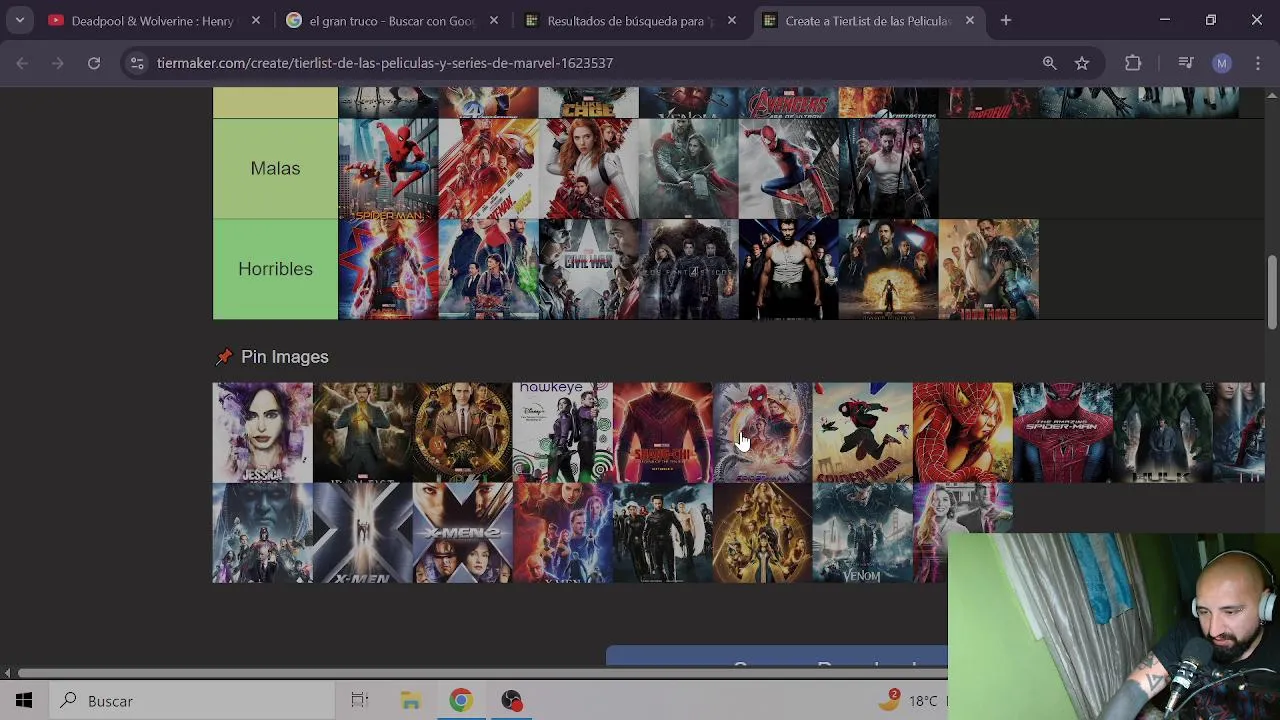Select the X-Men 2 poster
Image resolution: width=1280 pixels, height=720 pixels.
(463, 532)
